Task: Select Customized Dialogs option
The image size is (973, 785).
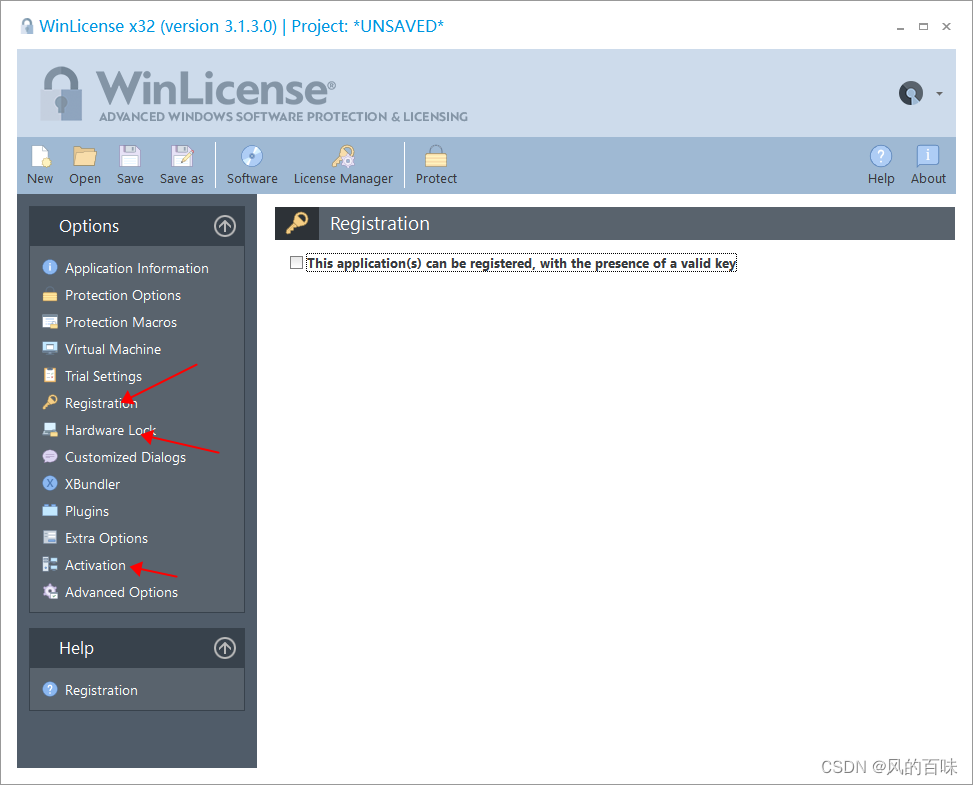Action: click(125, 457)
